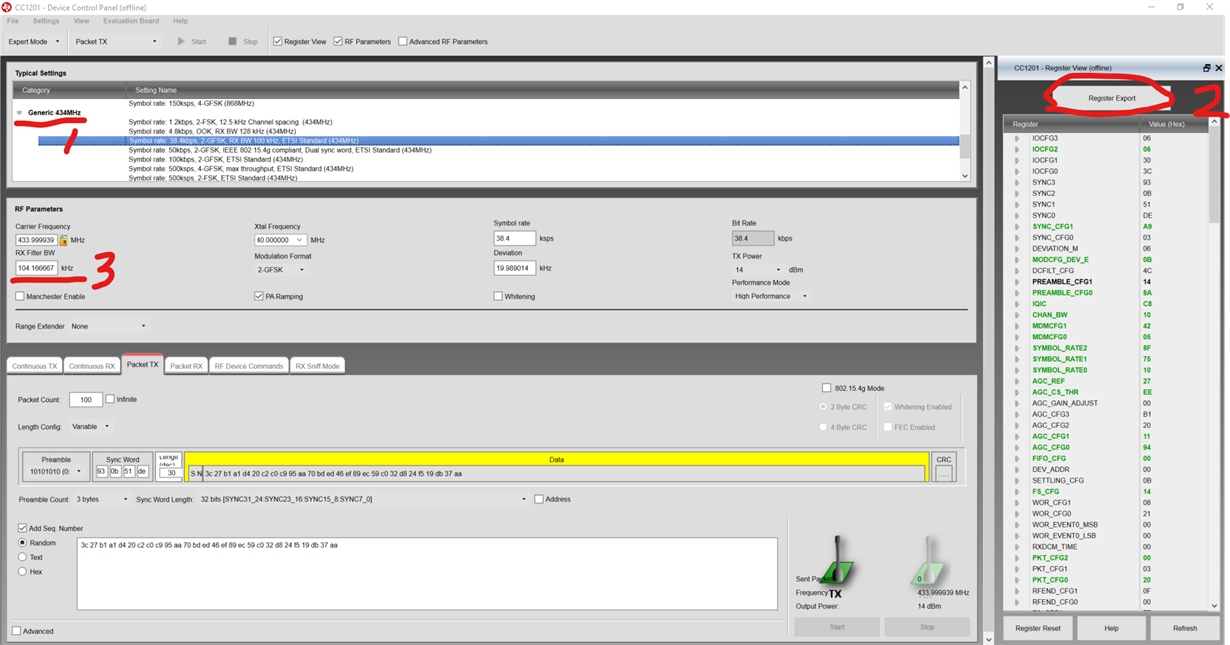
Task: Switch to RF Device Commands tab
Action: [x=249, y=366]
